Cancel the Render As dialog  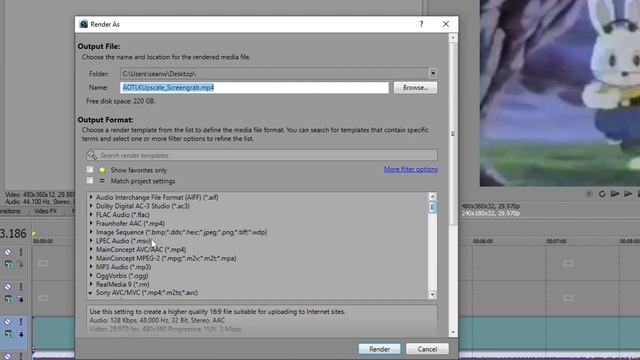tap(427, 349)
